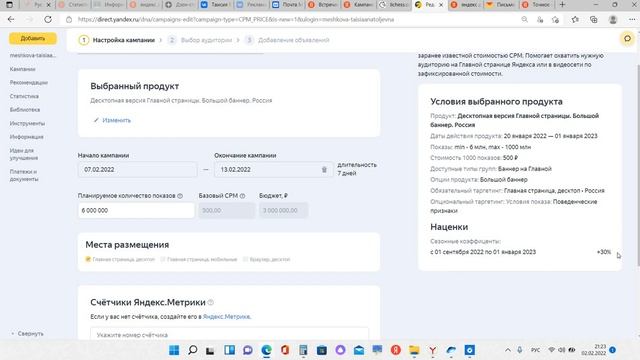This screenshot has height=360, width=640.
Task: Open the blue notification badge in the taskbar
Action: click(x=612, y=350)
